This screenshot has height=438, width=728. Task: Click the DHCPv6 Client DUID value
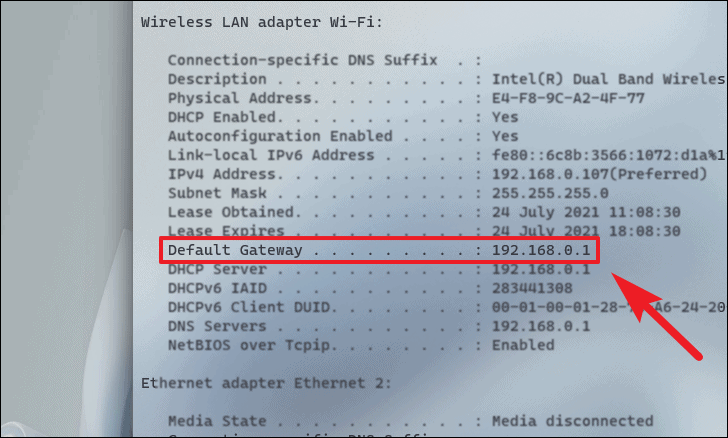pos(609,307)
